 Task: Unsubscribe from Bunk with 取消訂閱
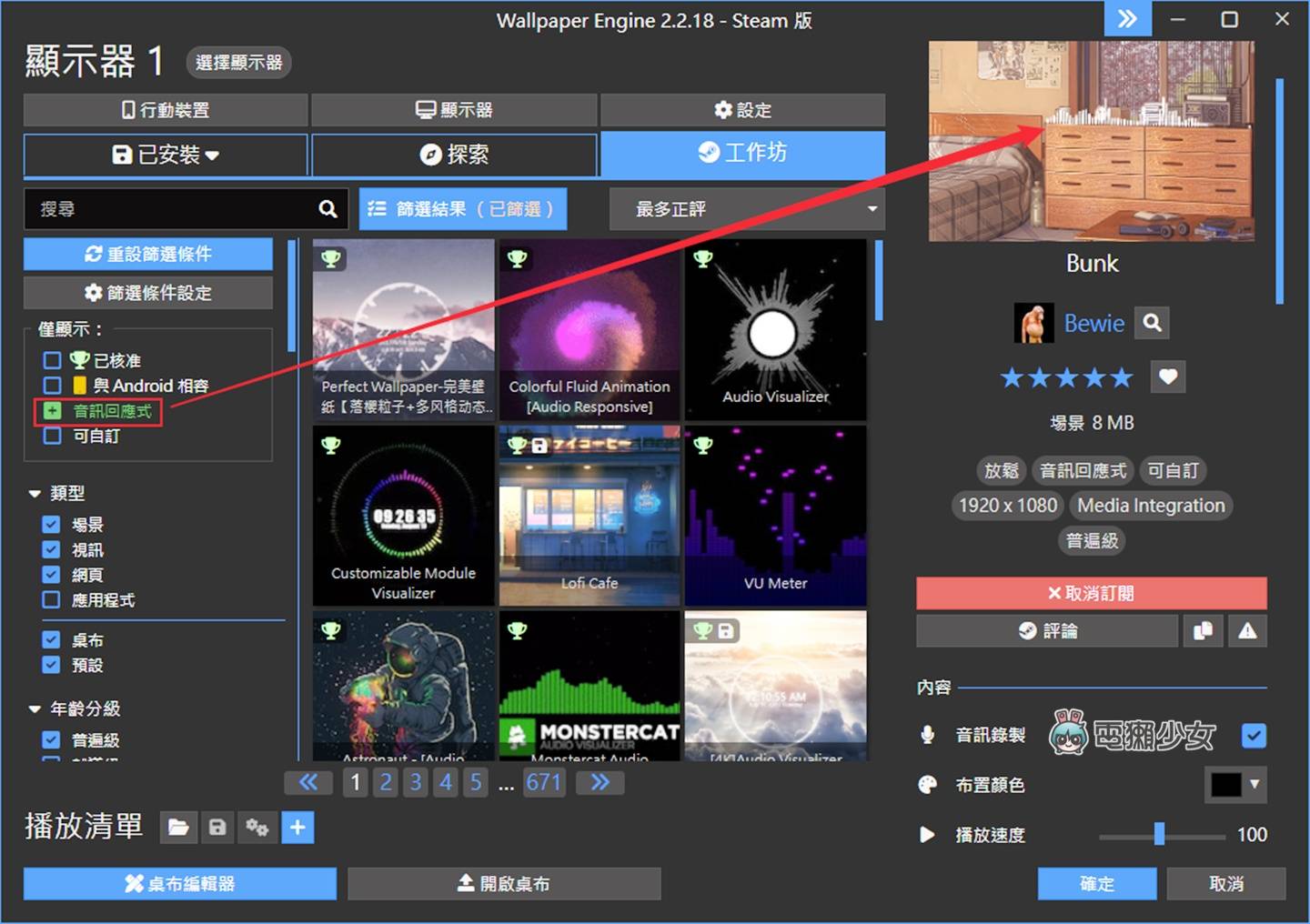[x=1091, y=592]
